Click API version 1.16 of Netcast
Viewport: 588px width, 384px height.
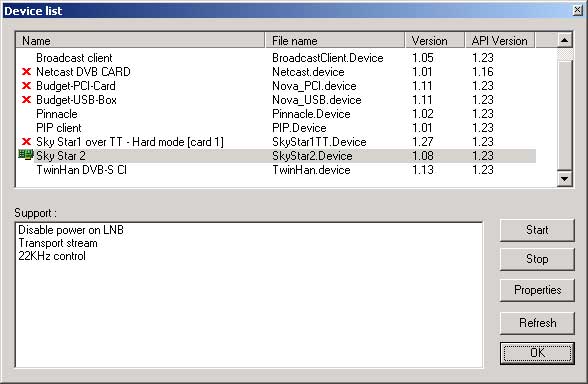(x=483, y=72)
